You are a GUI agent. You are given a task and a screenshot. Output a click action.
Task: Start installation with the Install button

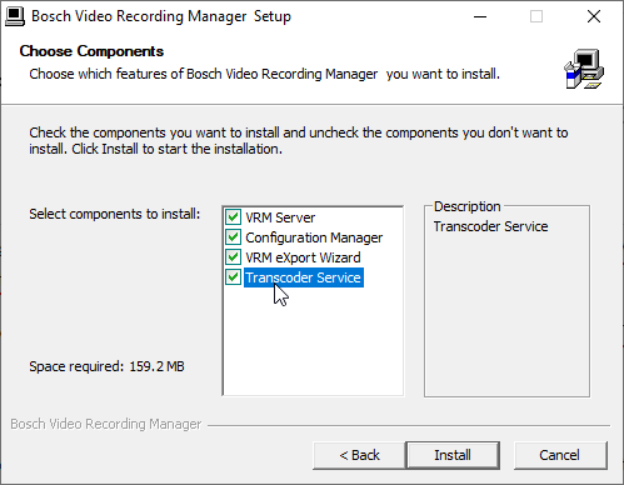[x=452, y=455]
